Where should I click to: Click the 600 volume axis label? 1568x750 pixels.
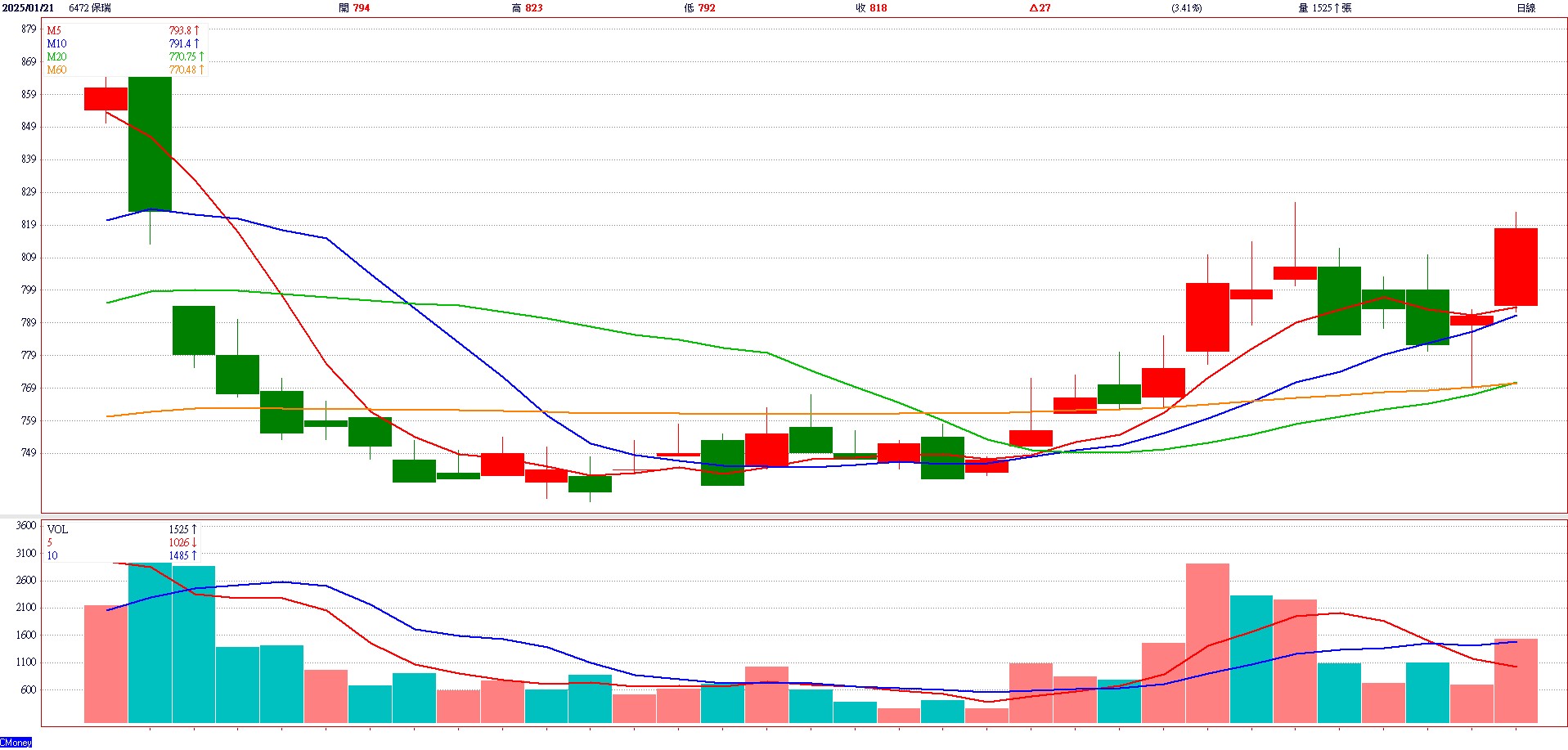pos(29,690)
